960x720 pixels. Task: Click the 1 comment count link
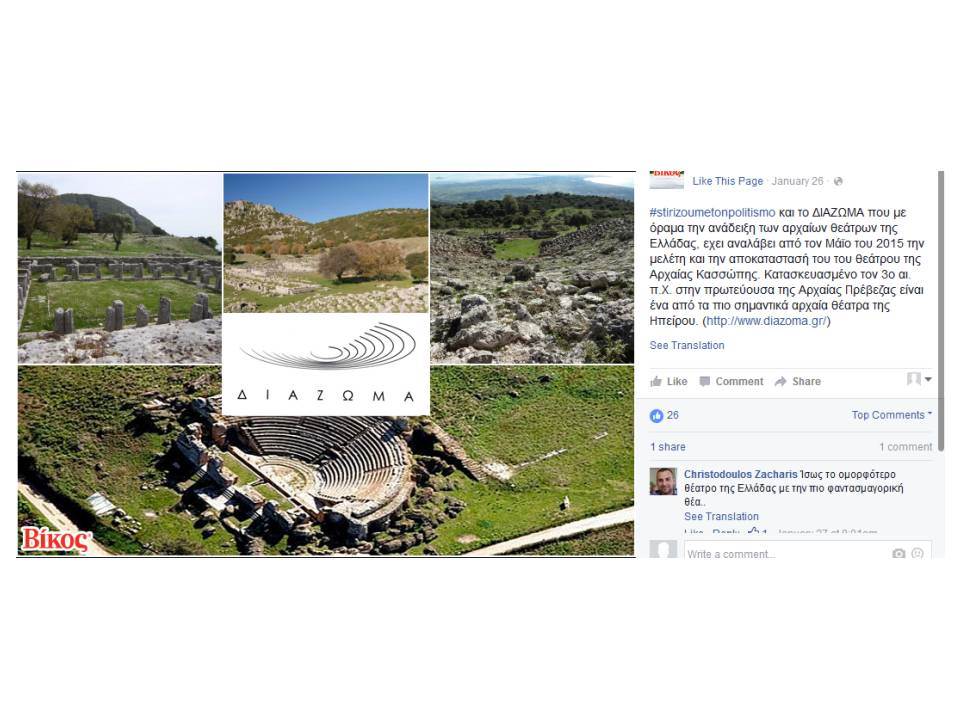(x=906, y=447)
